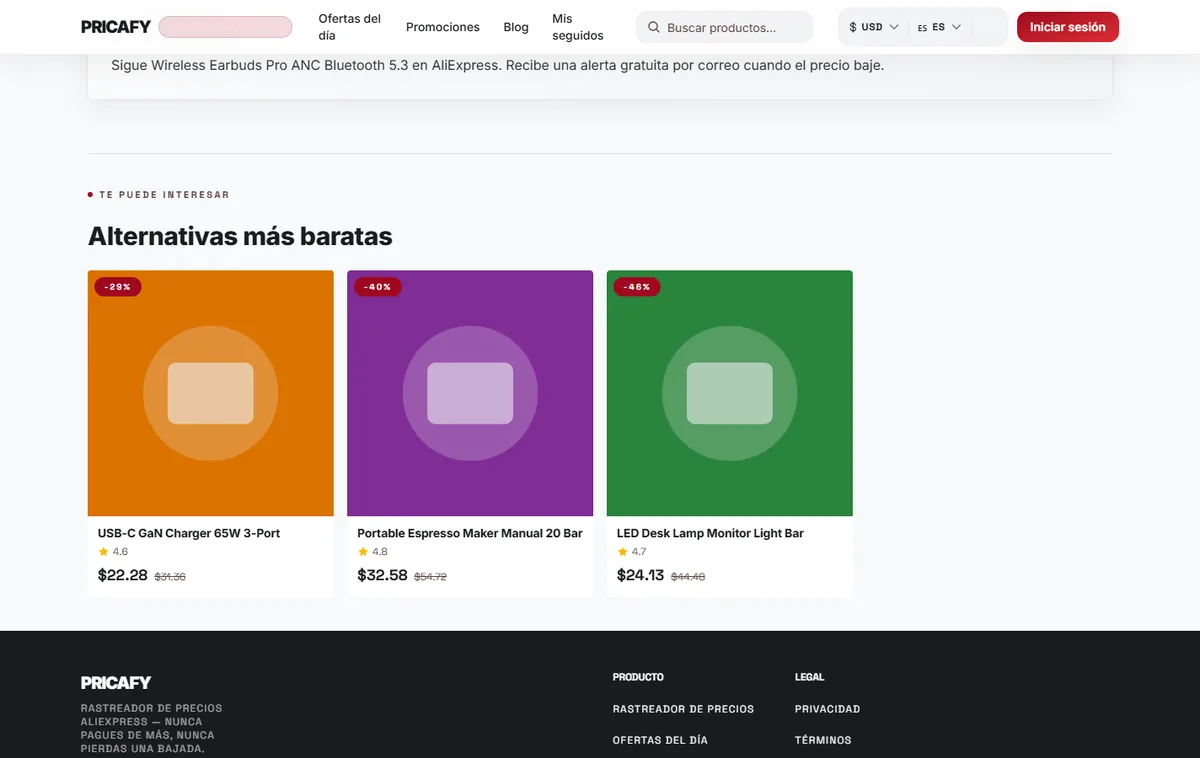Click the footer LEGAL heading
The image size is (1200, 758).
coord(810,677)
